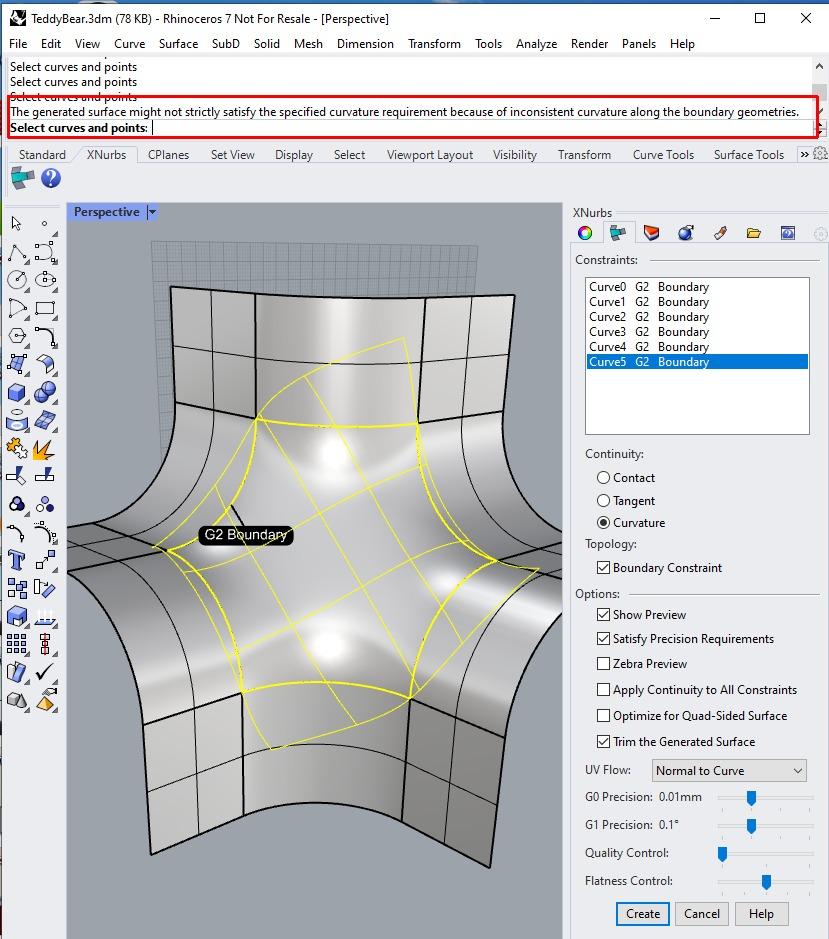Open the XNurbs about dialog icon

pyautogui.click(x=788, y=232)
